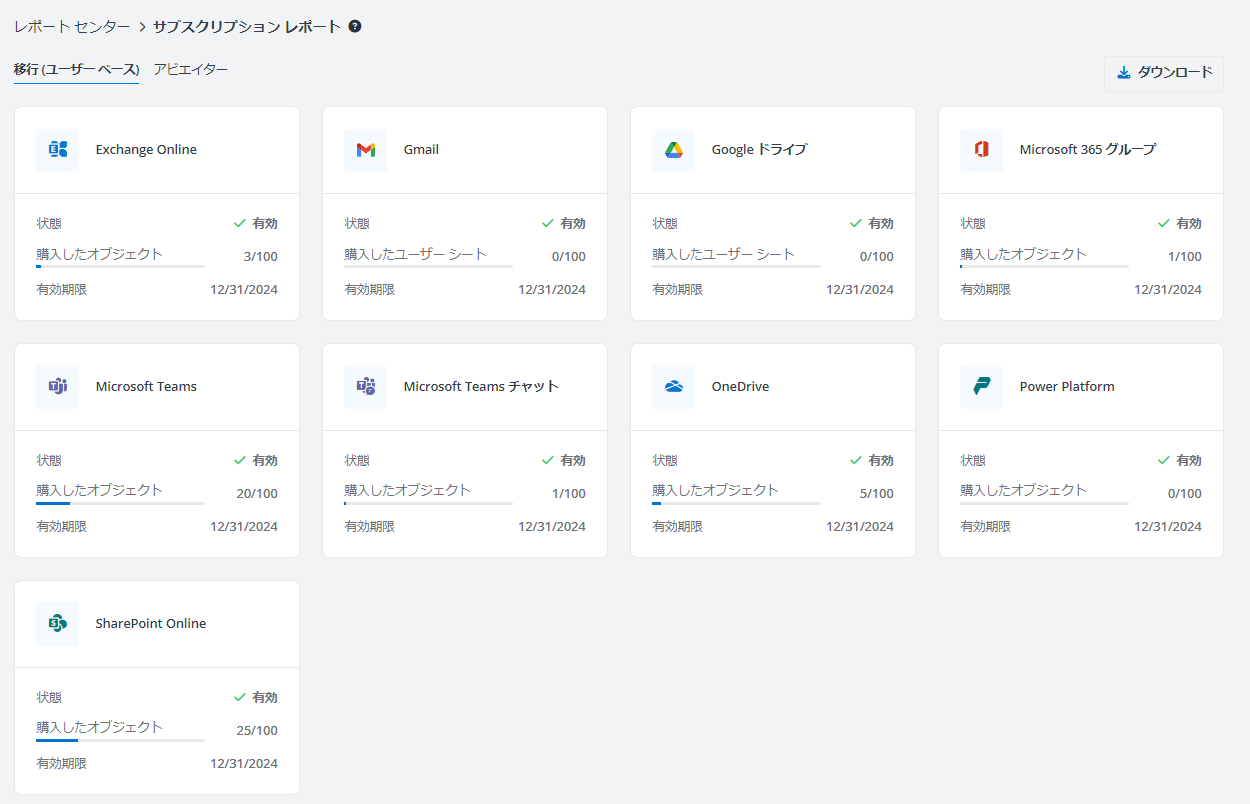
Task: Click the SharePoint Online card title
Action: [151, 624]
